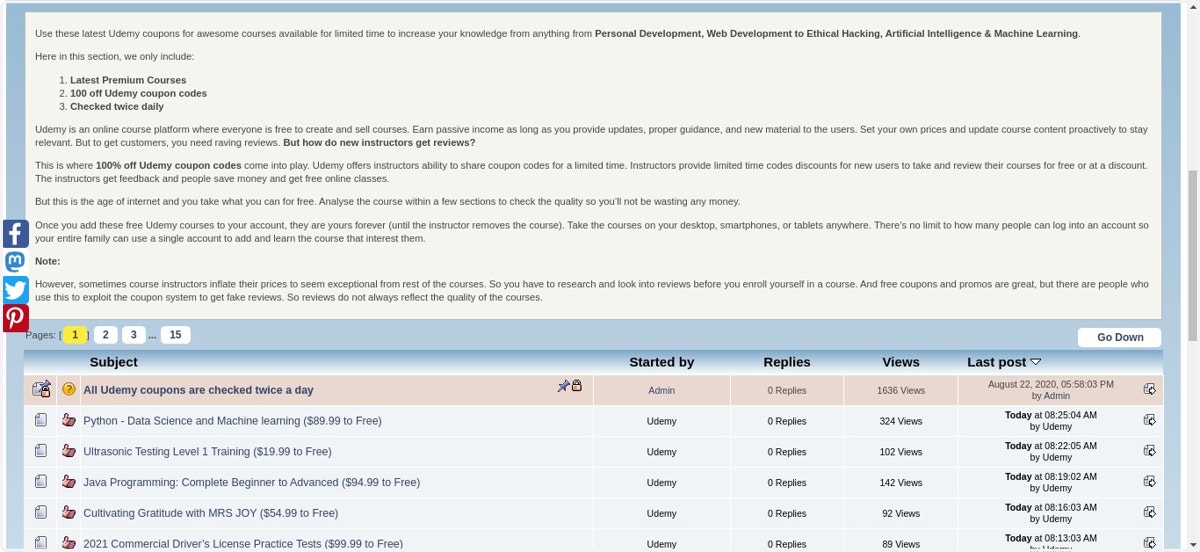
Task: Open Ultrasonic Testing Level 1 Training topic
Action: pyautogui.click(x=207, y=452)
